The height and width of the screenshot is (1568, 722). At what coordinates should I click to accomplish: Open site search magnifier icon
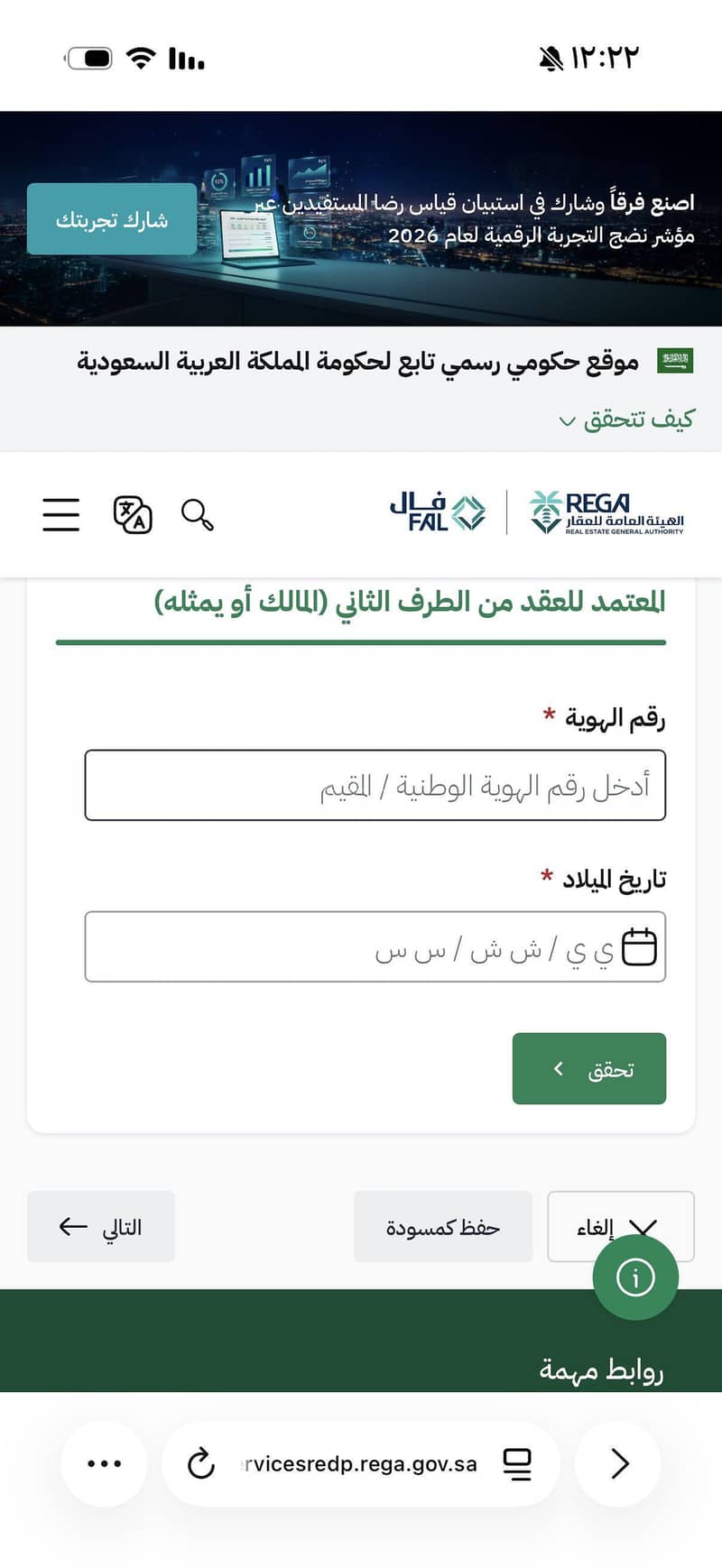pos(197,514)
